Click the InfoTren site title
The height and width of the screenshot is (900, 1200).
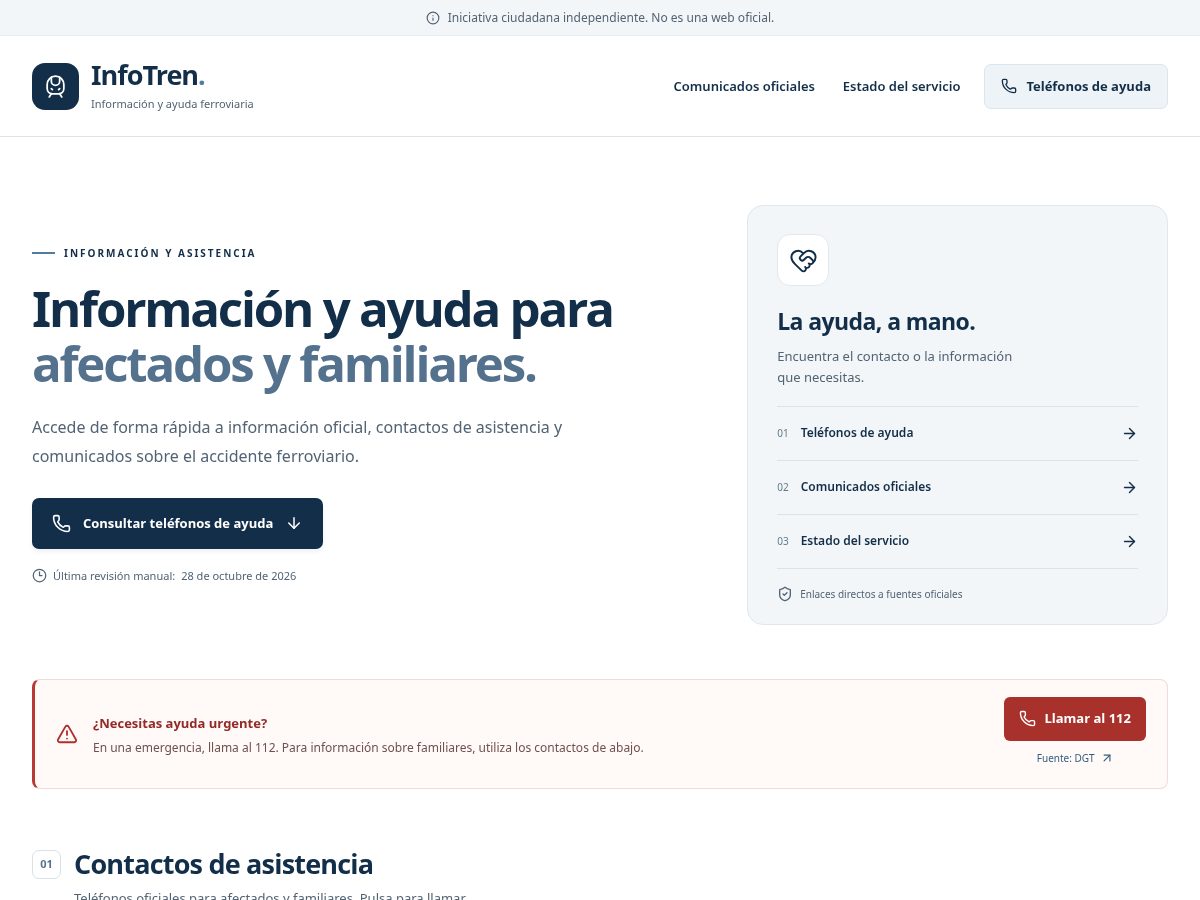coord(148,76)
